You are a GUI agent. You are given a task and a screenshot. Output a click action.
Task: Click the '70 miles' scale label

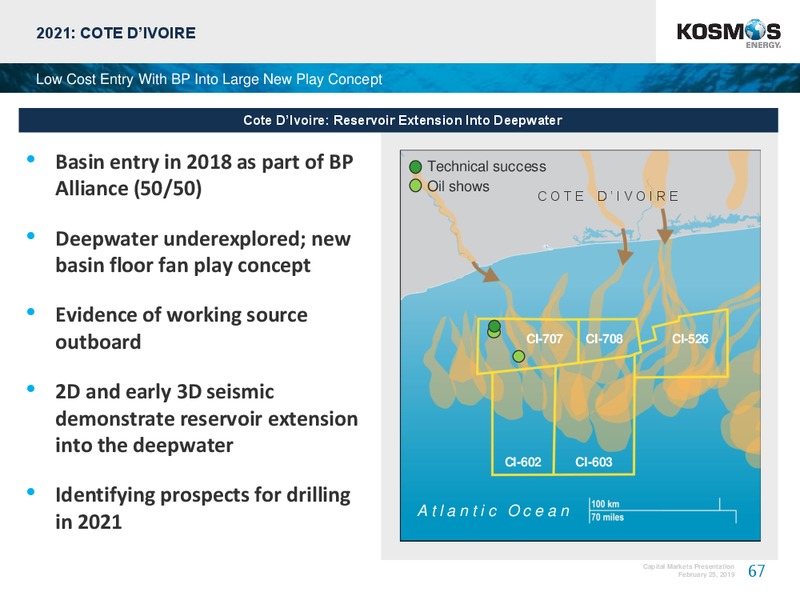pos(607,517)
